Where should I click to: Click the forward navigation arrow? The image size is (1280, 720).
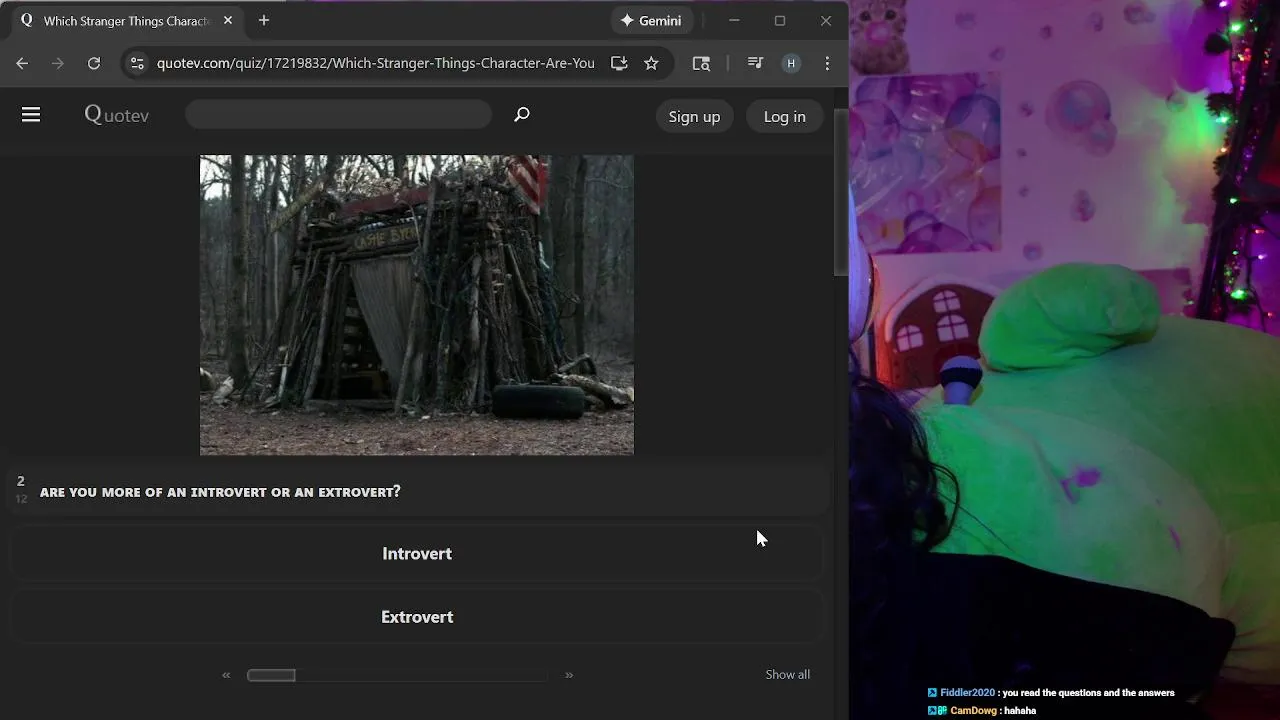58,63
